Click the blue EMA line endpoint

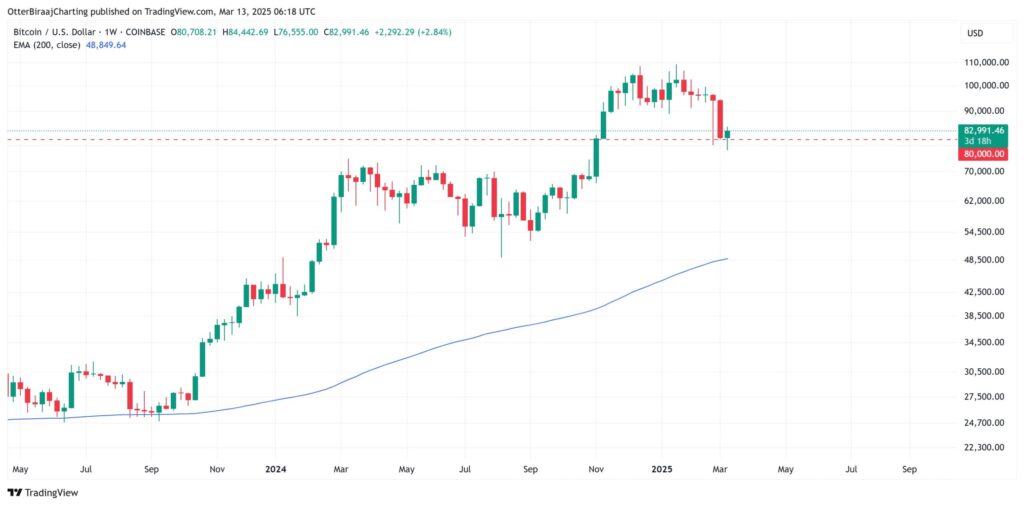727,259
